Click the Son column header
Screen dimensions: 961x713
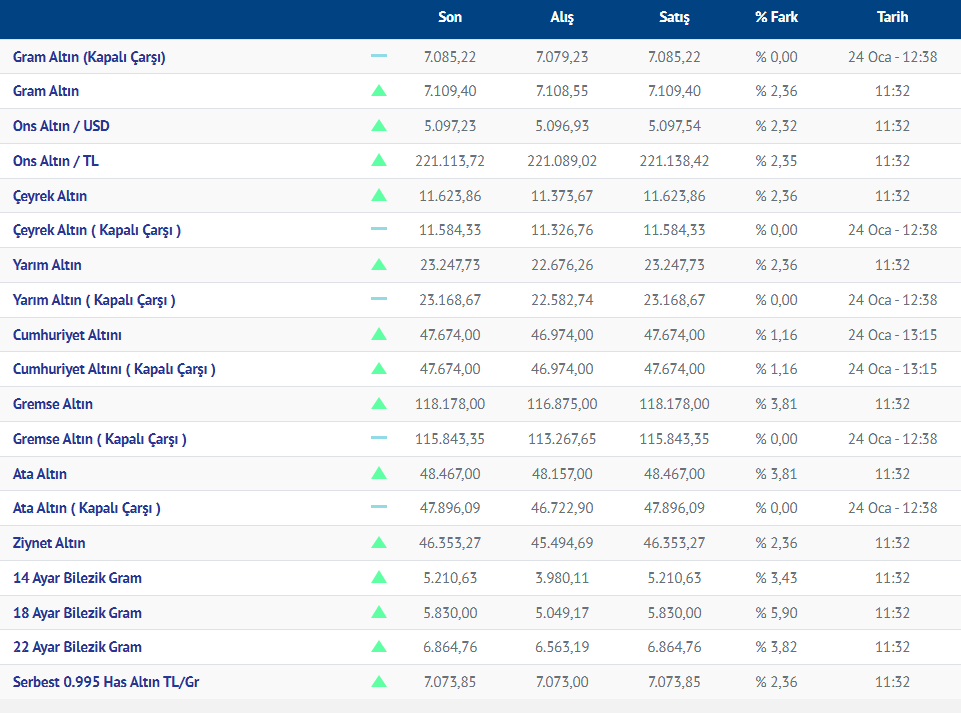450,17
